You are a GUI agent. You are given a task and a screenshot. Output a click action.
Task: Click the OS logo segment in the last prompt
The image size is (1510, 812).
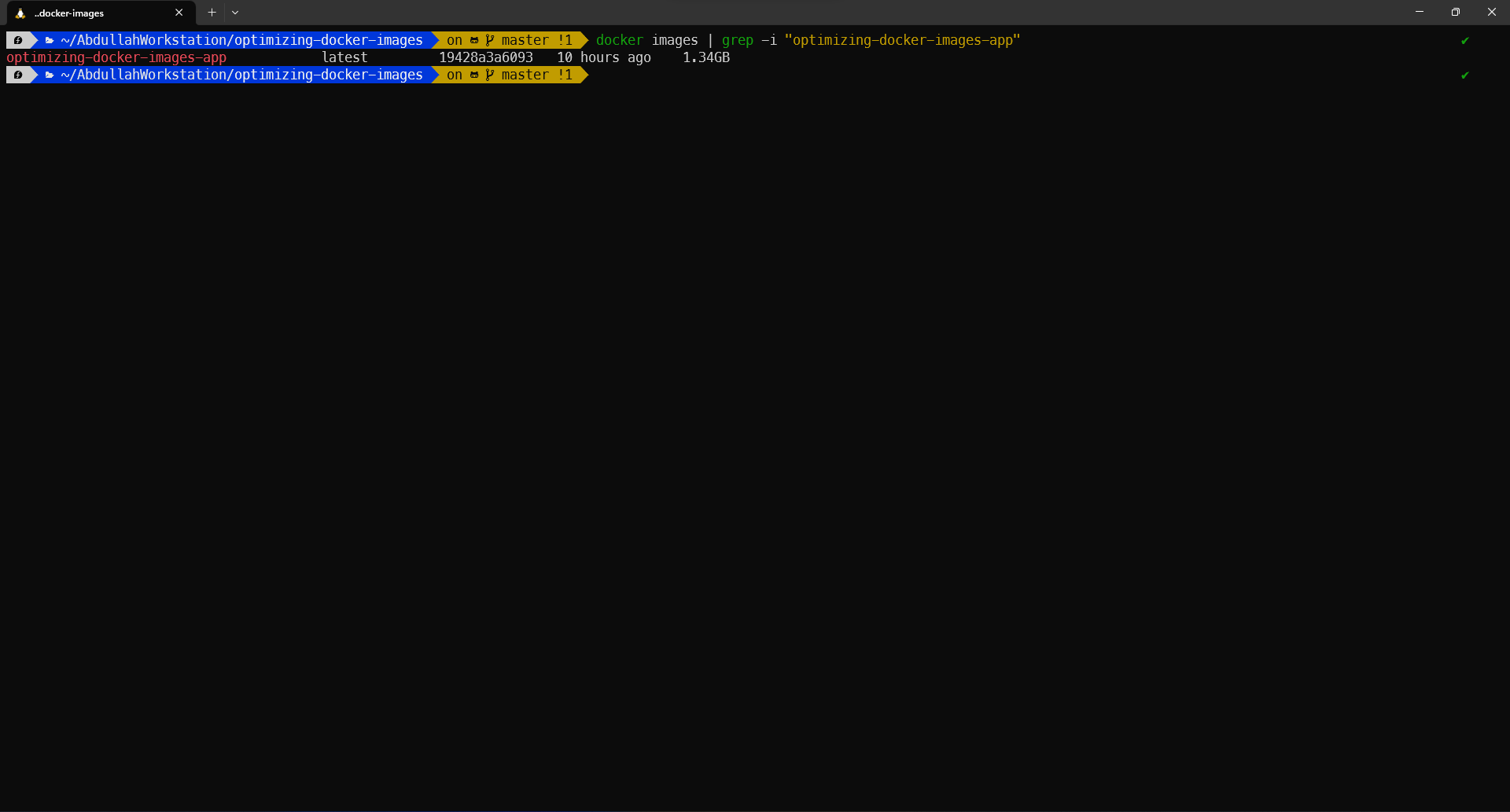[x=18, y=75]
